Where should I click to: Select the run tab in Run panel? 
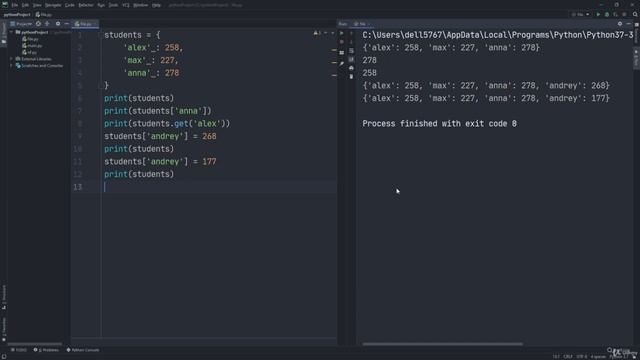[362, 24]
